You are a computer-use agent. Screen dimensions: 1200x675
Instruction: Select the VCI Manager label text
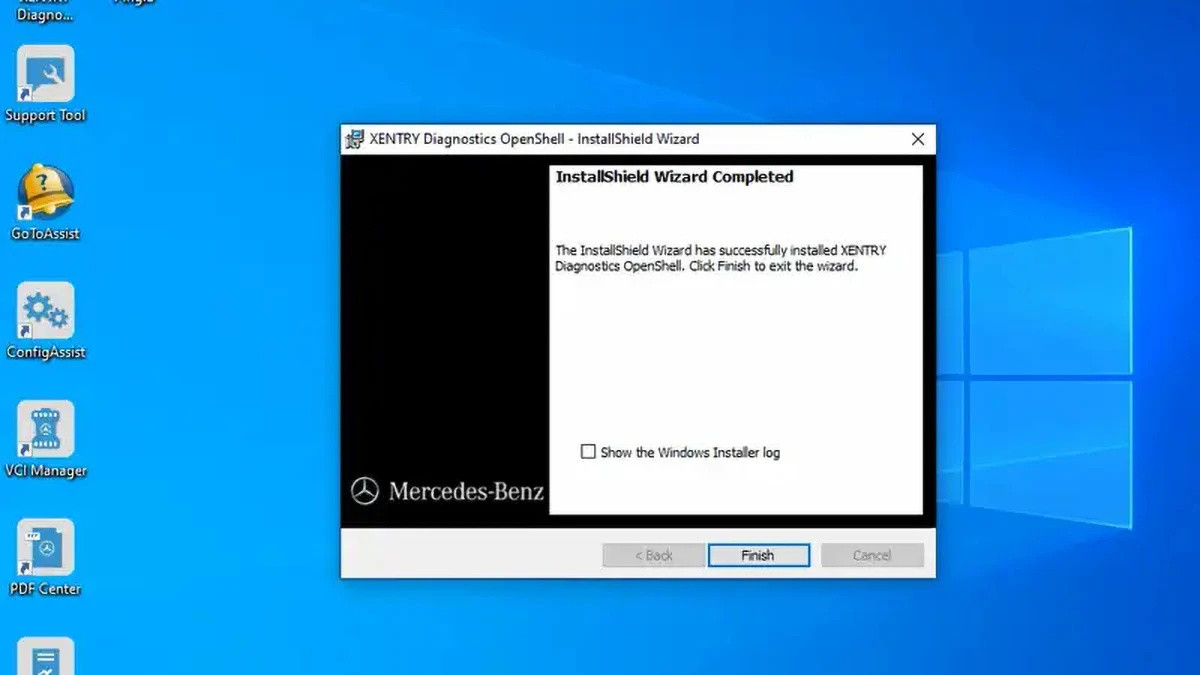(46, 471)
